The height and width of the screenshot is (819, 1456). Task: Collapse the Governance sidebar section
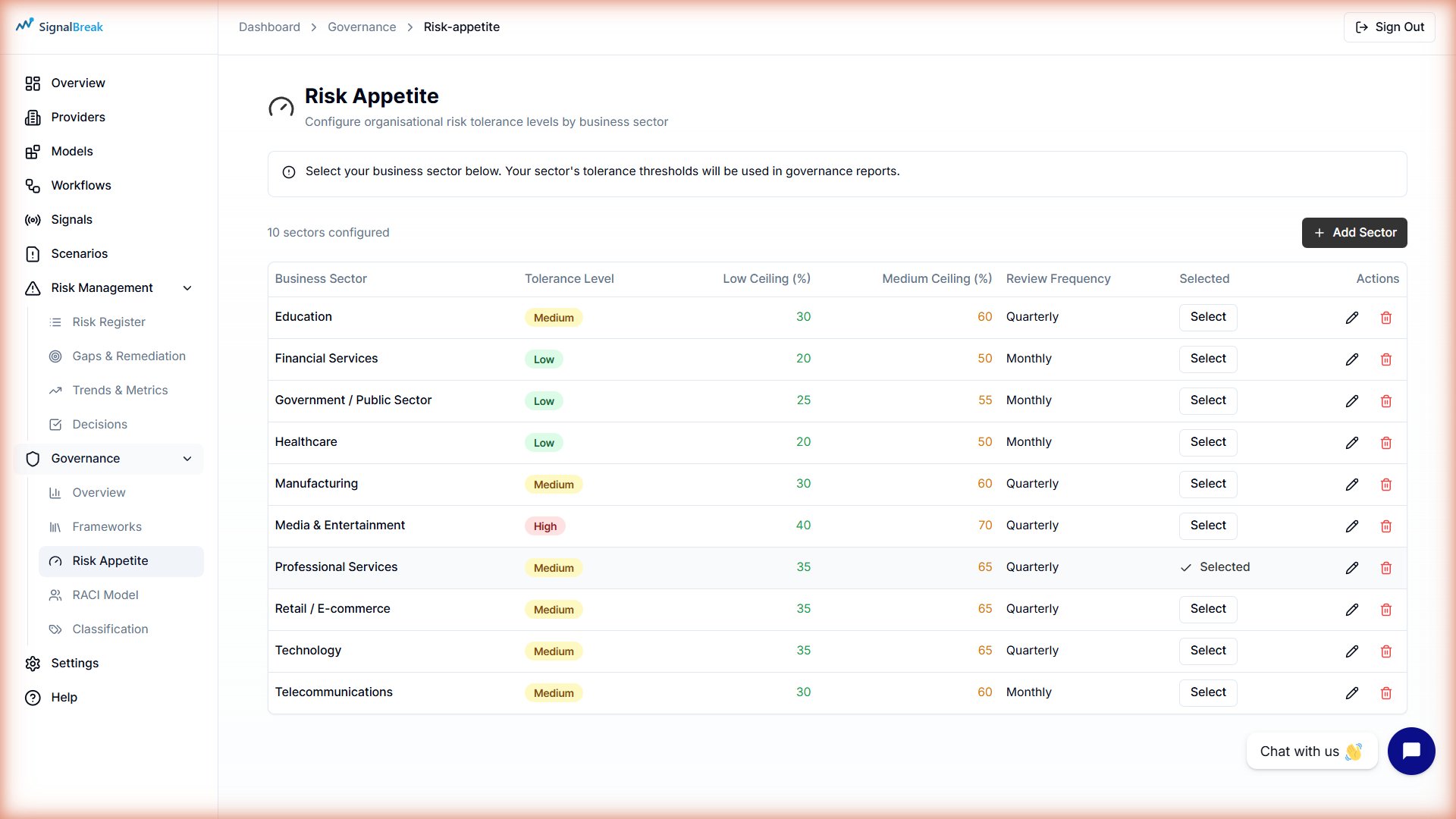pyautogui.click(x=187, y=459)
